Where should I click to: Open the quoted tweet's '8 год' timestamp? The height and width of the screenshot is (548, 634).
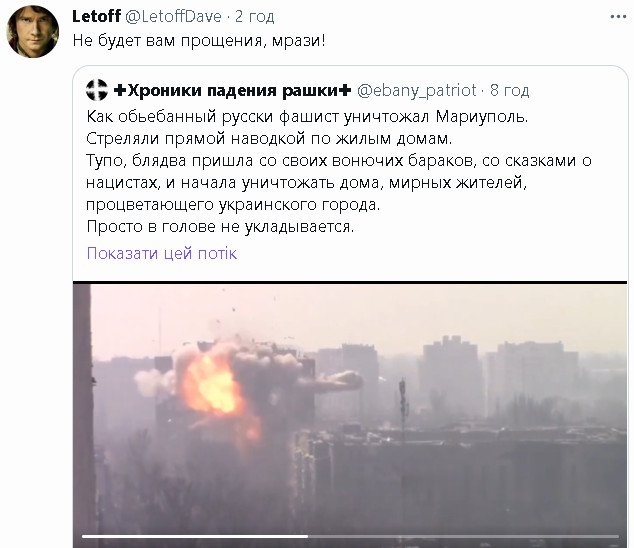click(x=509, y=90)
